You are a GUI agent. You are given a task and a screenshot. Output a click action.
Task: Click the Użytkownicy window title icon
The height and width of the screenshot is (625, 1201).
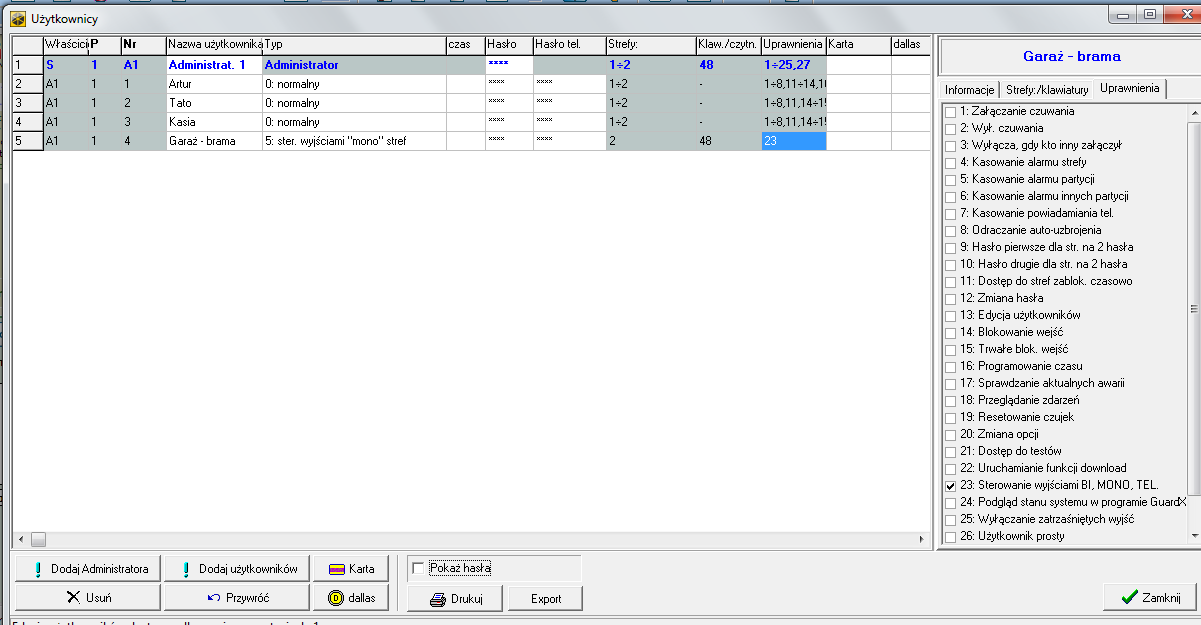point(17,19)
